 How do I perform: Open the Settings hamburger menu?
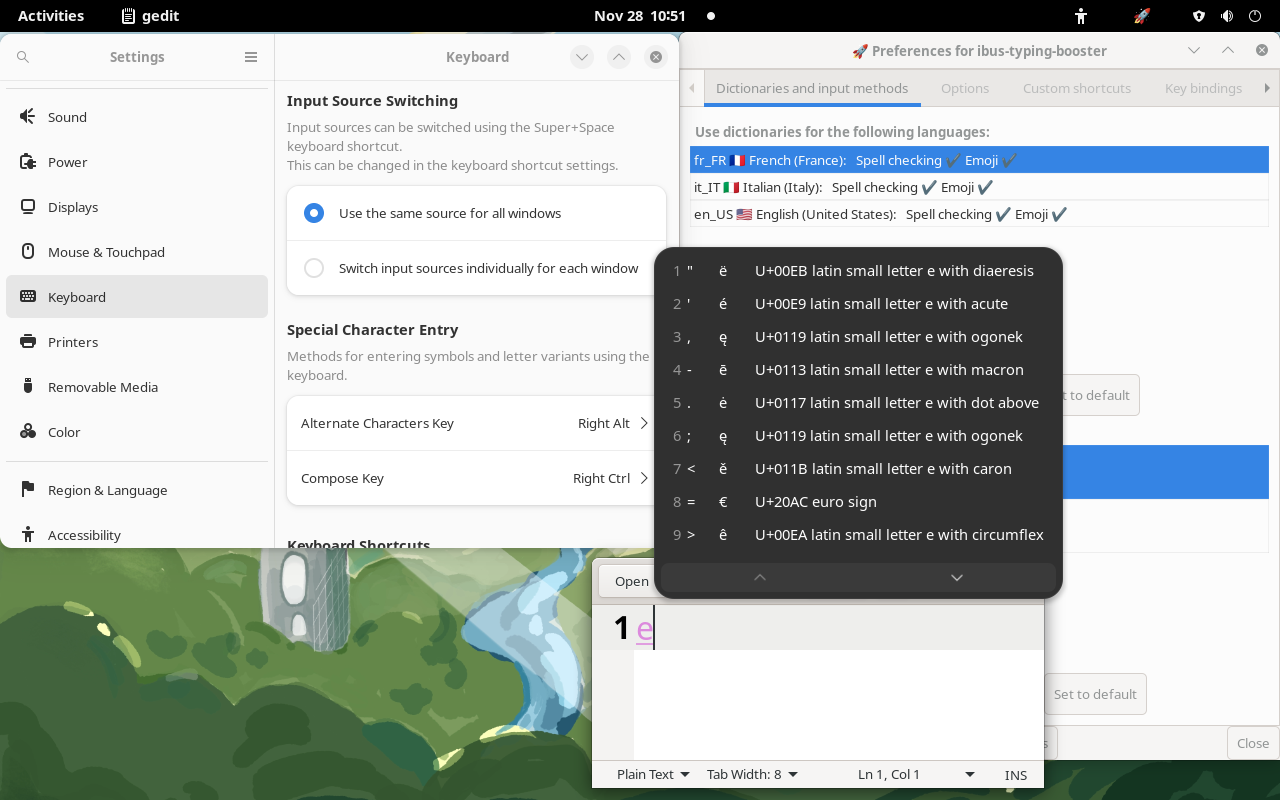(251, 56)
